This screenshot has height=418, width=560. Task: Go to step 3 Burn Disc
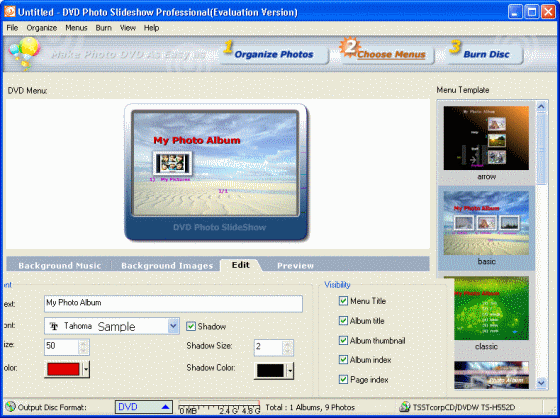[x=484, y=54]
